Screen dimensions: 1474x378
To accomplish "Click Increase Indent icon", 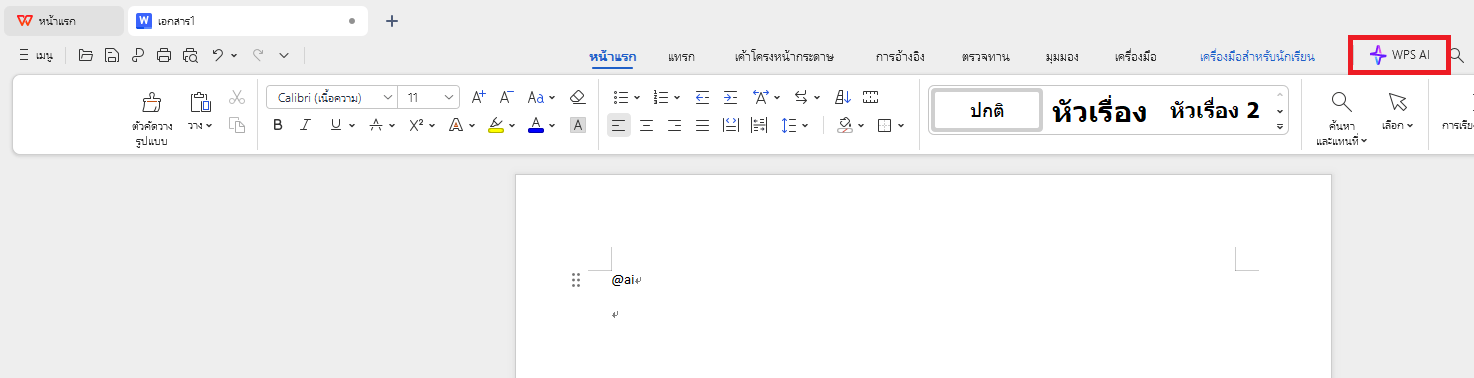I will tap(730, 97).
